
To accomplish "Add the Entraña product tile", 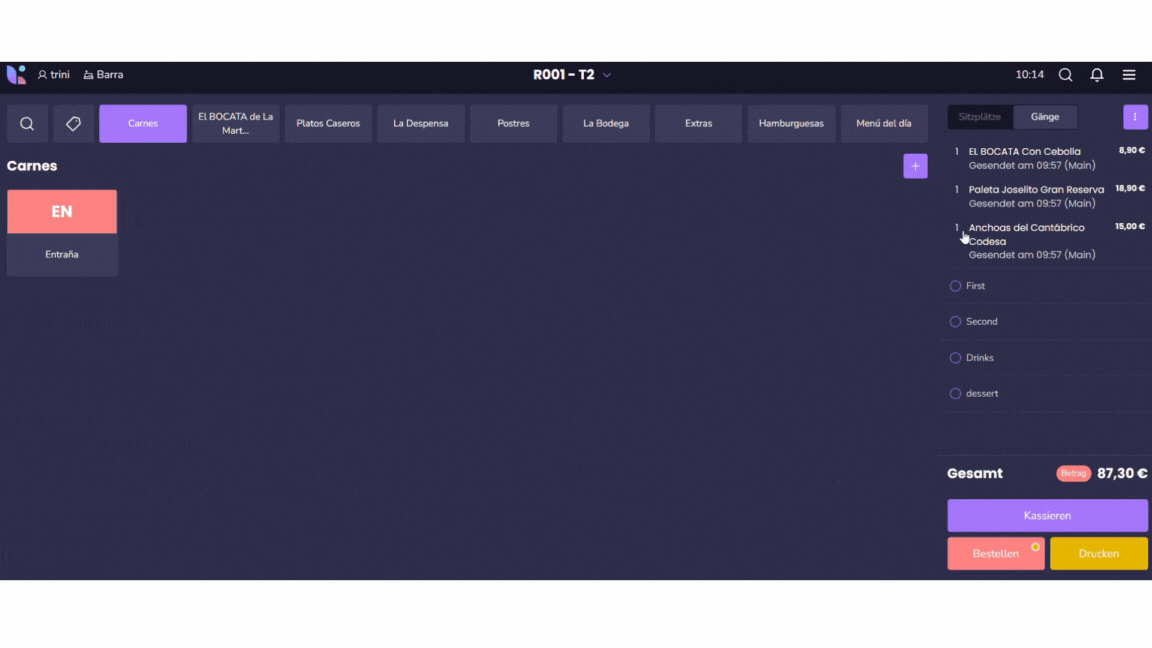I will [x=62, y=232].
